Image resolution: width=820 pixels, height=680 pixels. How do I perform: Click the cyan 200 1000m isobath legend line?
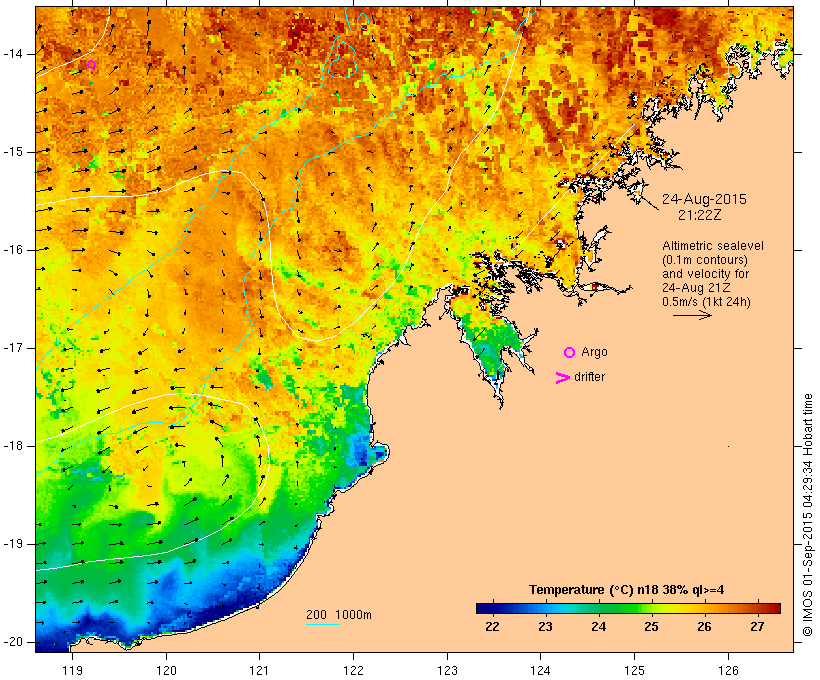click(323, 624)
